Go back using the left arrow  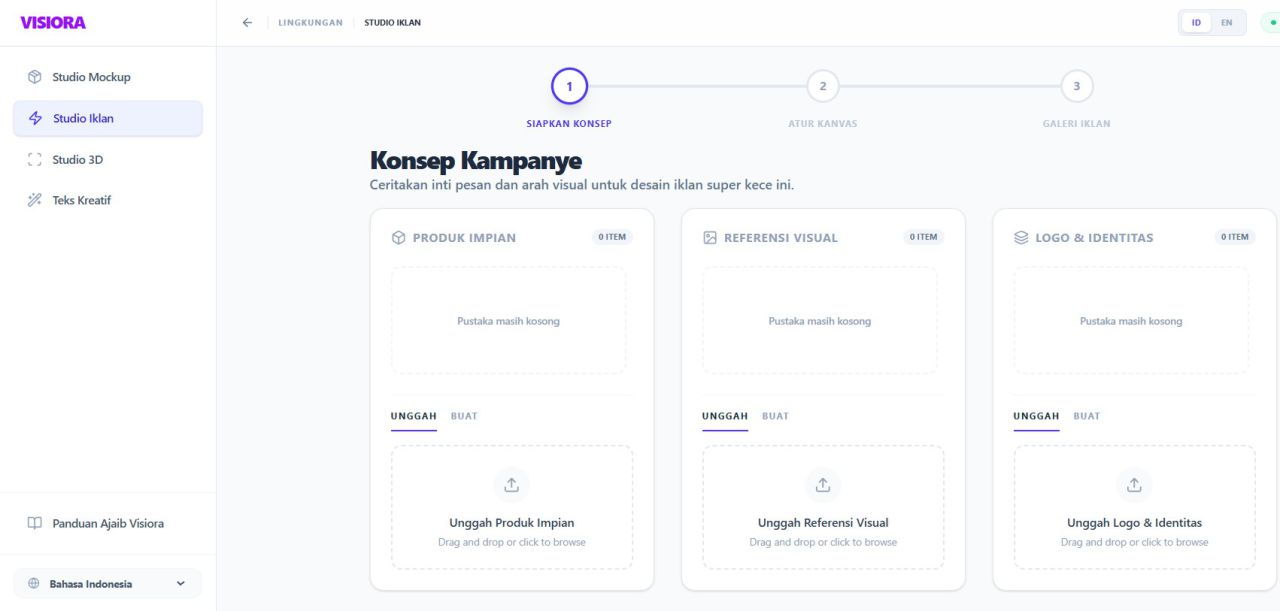click(247, 22)
